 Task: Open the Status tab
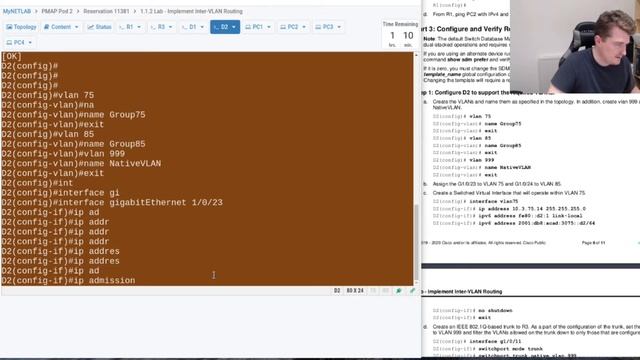(x=99, y=27)
